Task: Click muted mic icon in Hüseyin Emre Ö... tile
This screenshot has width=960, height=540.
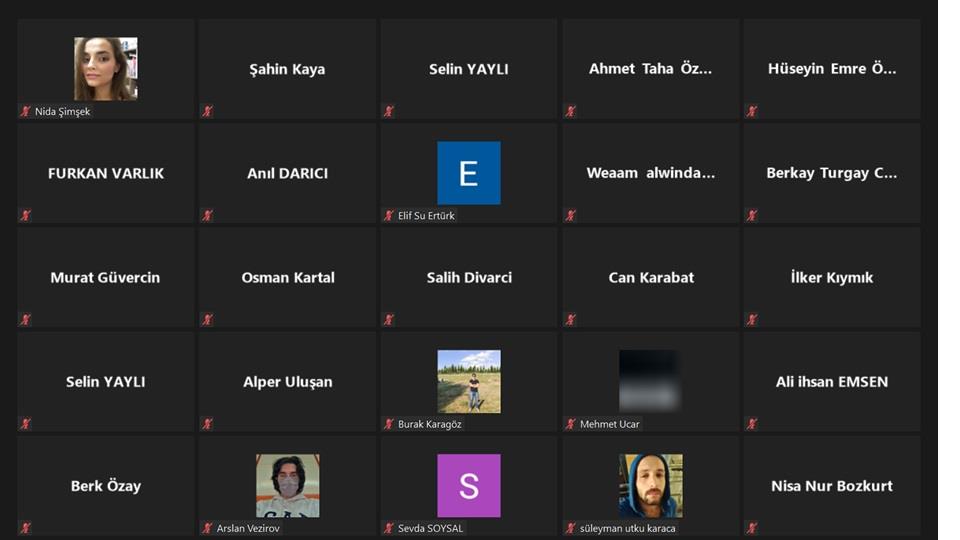Action: 752,111
